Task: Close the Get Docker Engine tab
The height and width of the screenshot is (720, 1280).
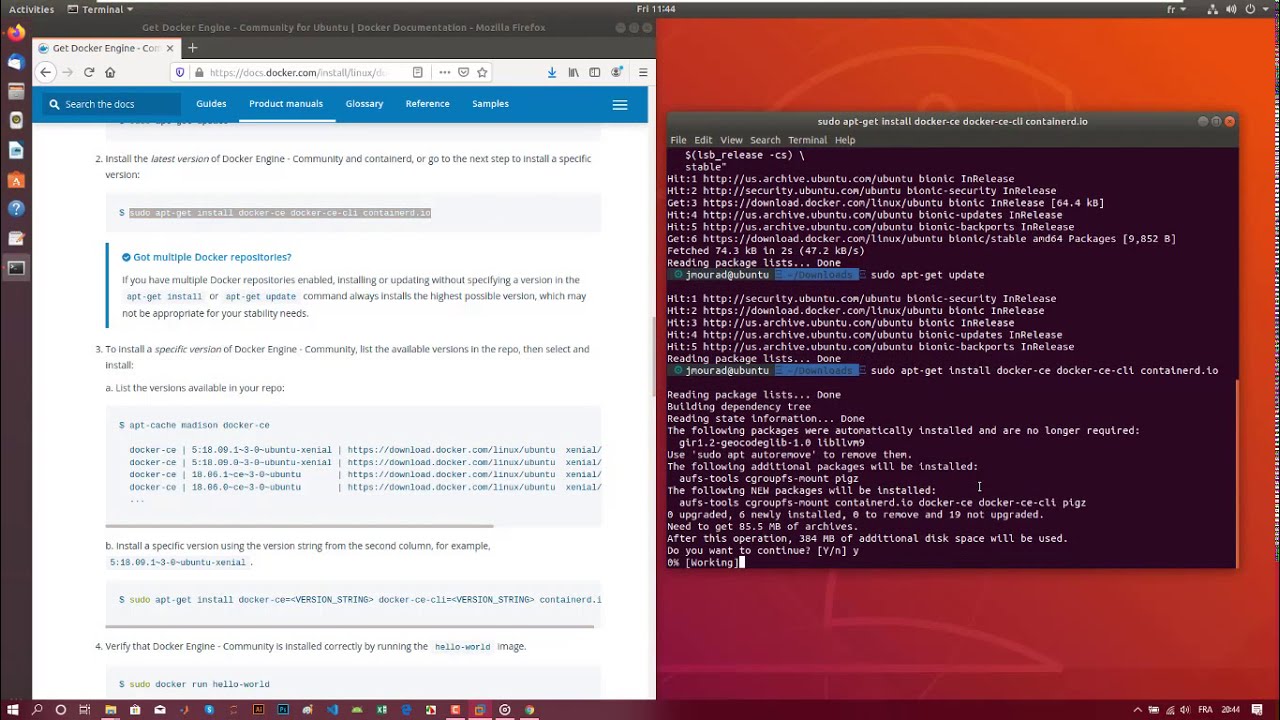Action: pyautogui.click(x=170, y=48)
